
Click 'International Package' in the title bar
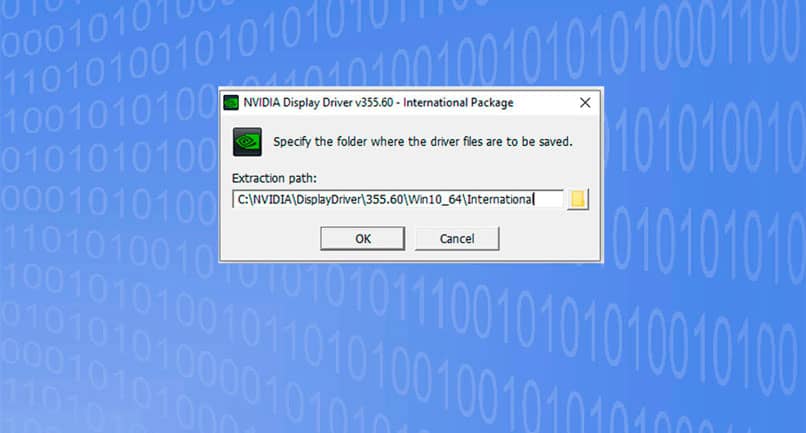coord(458,103)
